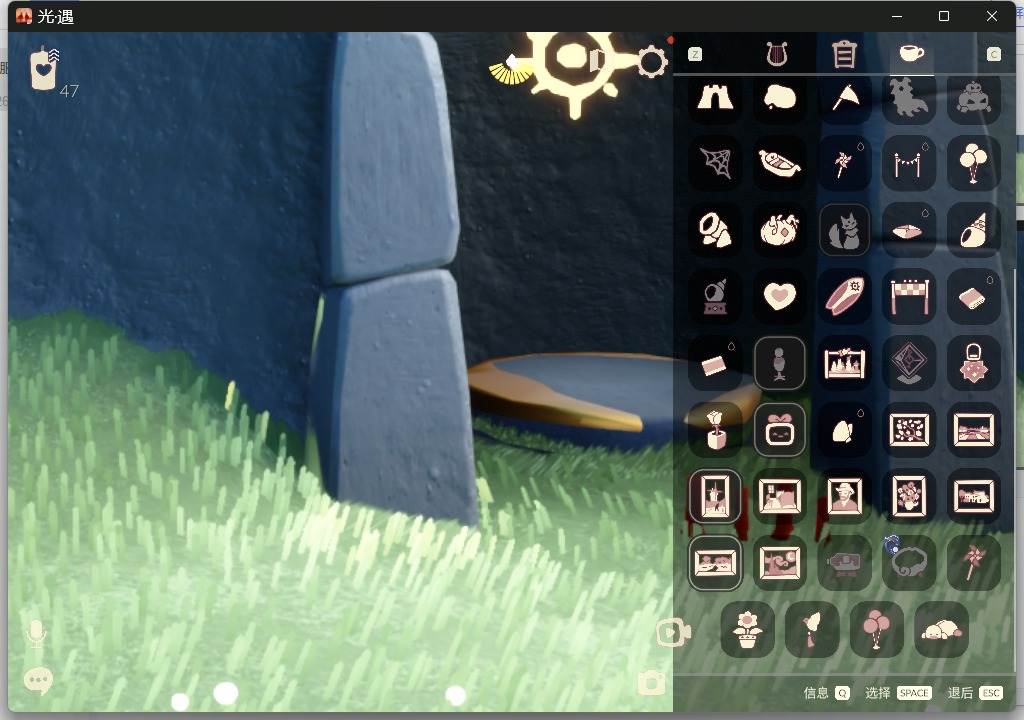The image size is (1024, 720).
Task: Switch to the harp instruments tab
Action: [x=776, y=54]
